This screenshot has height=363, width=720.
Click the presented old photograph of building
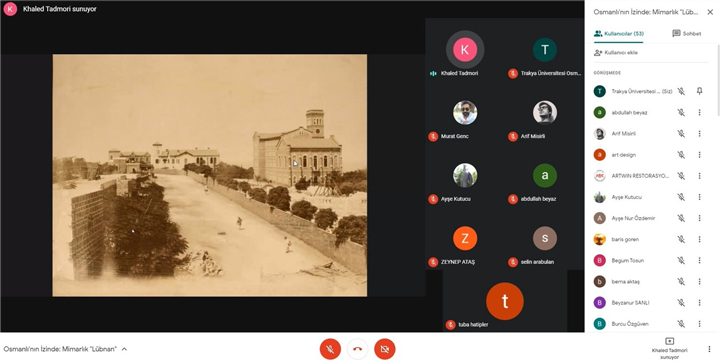(209, 175)
